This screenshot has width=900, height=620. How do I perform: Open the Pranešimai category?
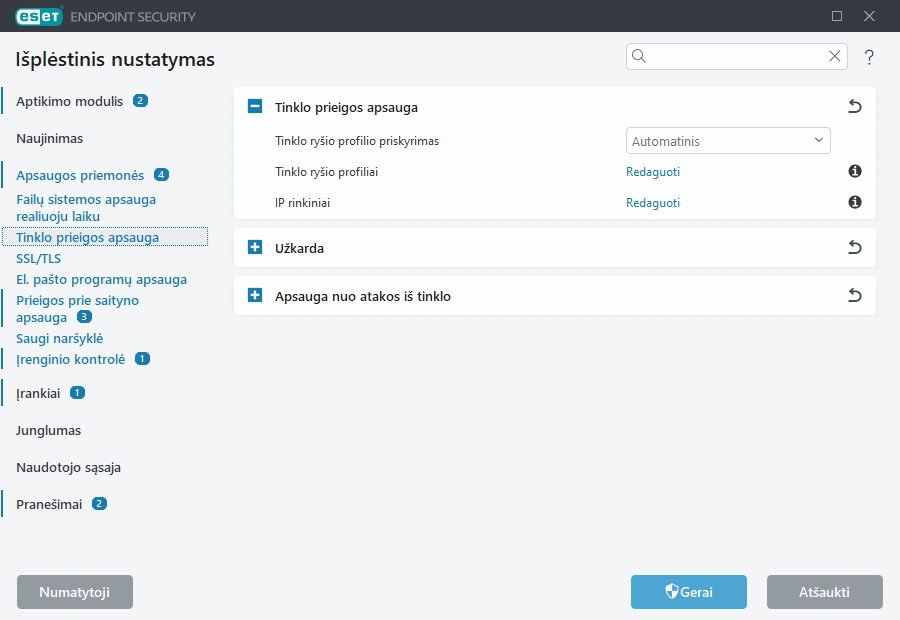(49, 505)
